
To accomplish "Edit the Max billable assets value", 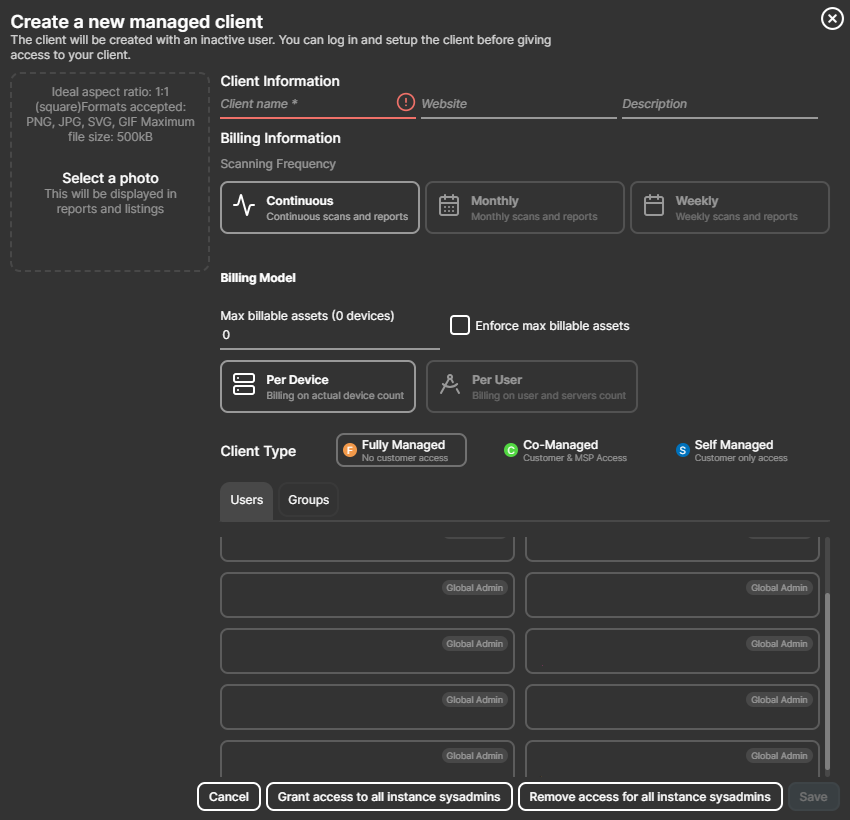I will pyautogui.click(x=330, y=335).
